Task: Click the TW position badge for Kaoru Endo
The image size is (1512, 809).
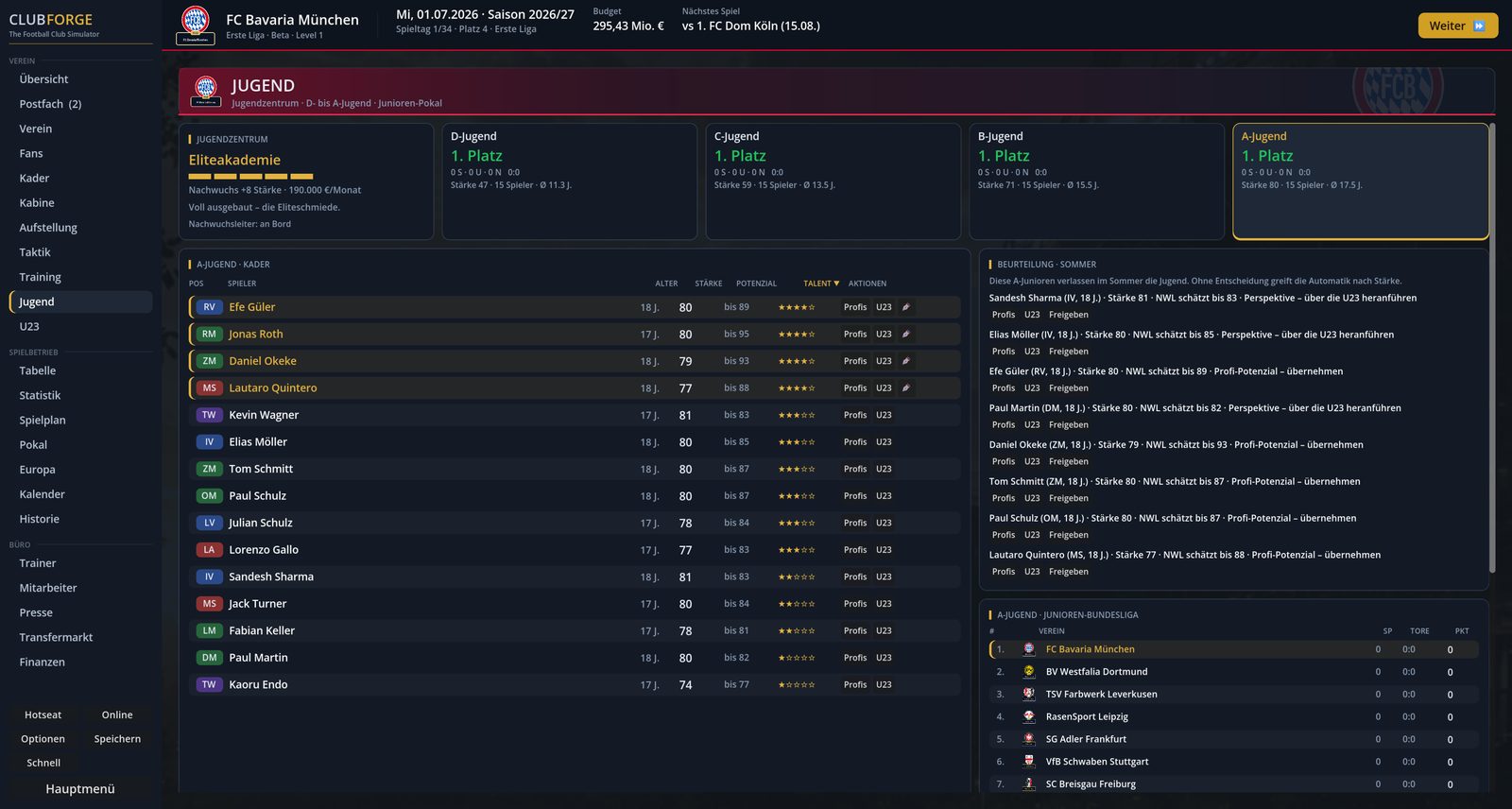Action: click(209, 684)
